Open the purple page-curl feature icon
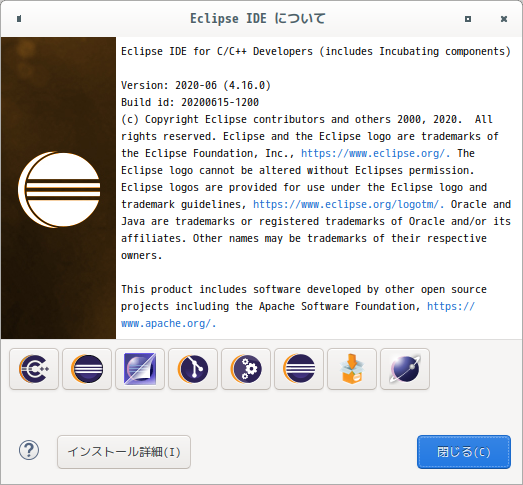 tap(140, 369)
